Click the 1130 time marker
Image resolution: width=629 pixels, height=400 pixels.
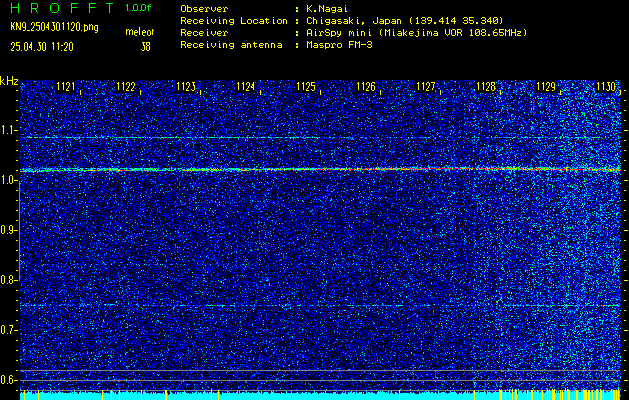click(606, 87)
